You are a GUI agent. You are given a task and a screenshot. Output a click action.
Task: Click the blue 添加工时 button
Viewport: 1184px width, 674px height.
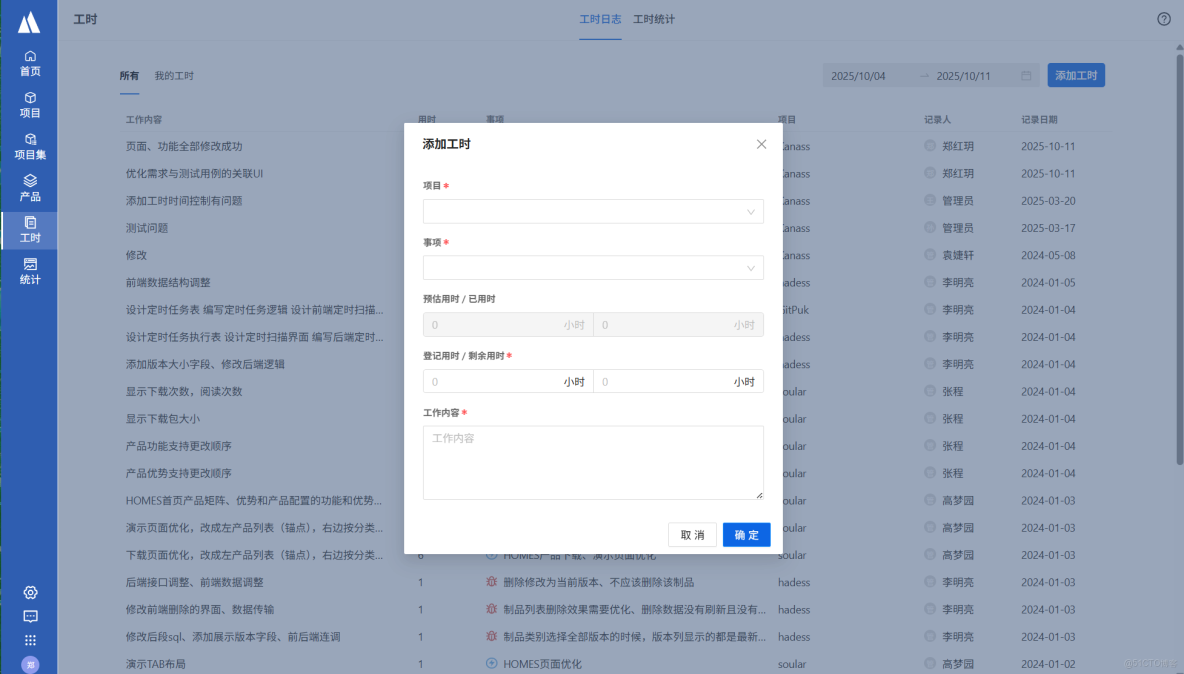[1076, 75]
